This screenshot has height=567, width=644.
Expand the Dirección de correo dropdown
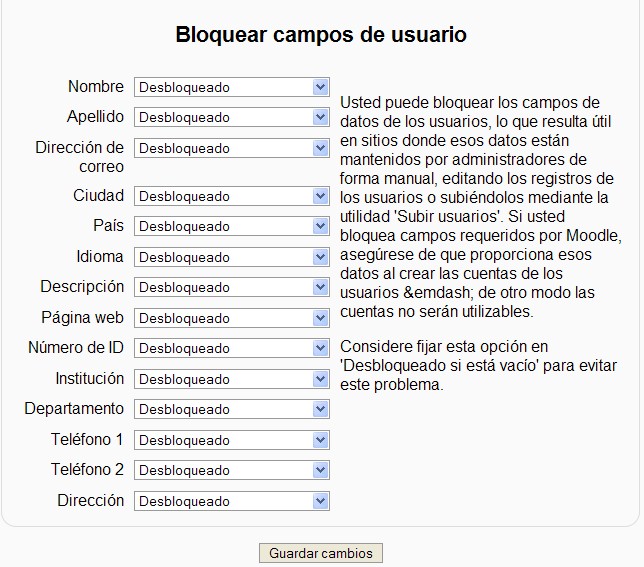click(231, 148)
